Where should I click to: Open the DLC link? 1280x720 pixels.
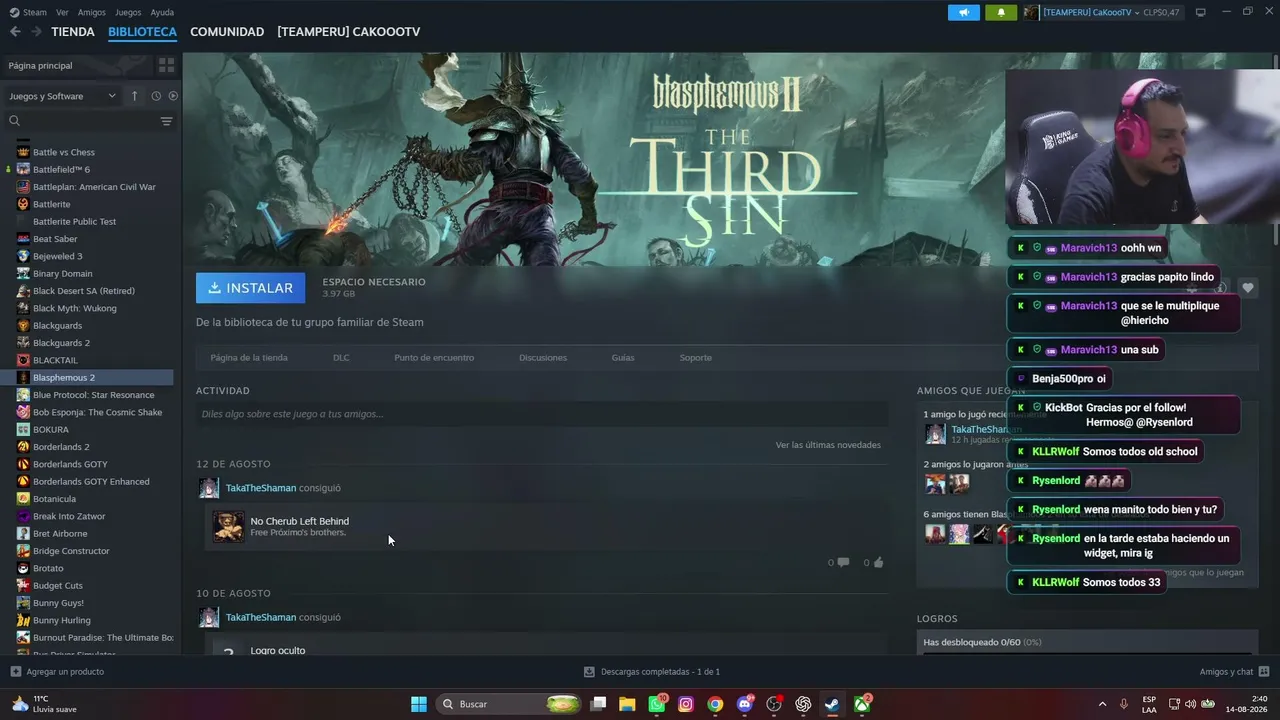[x=341, y=357]
